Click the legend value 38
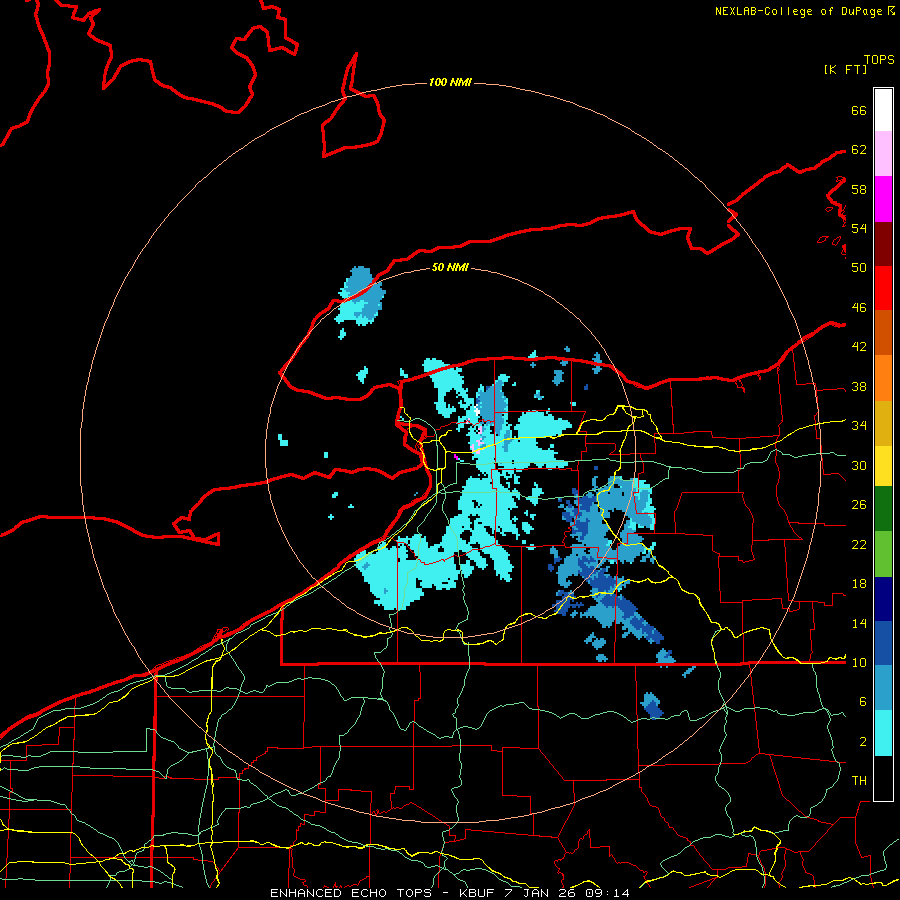 point(859,386)
